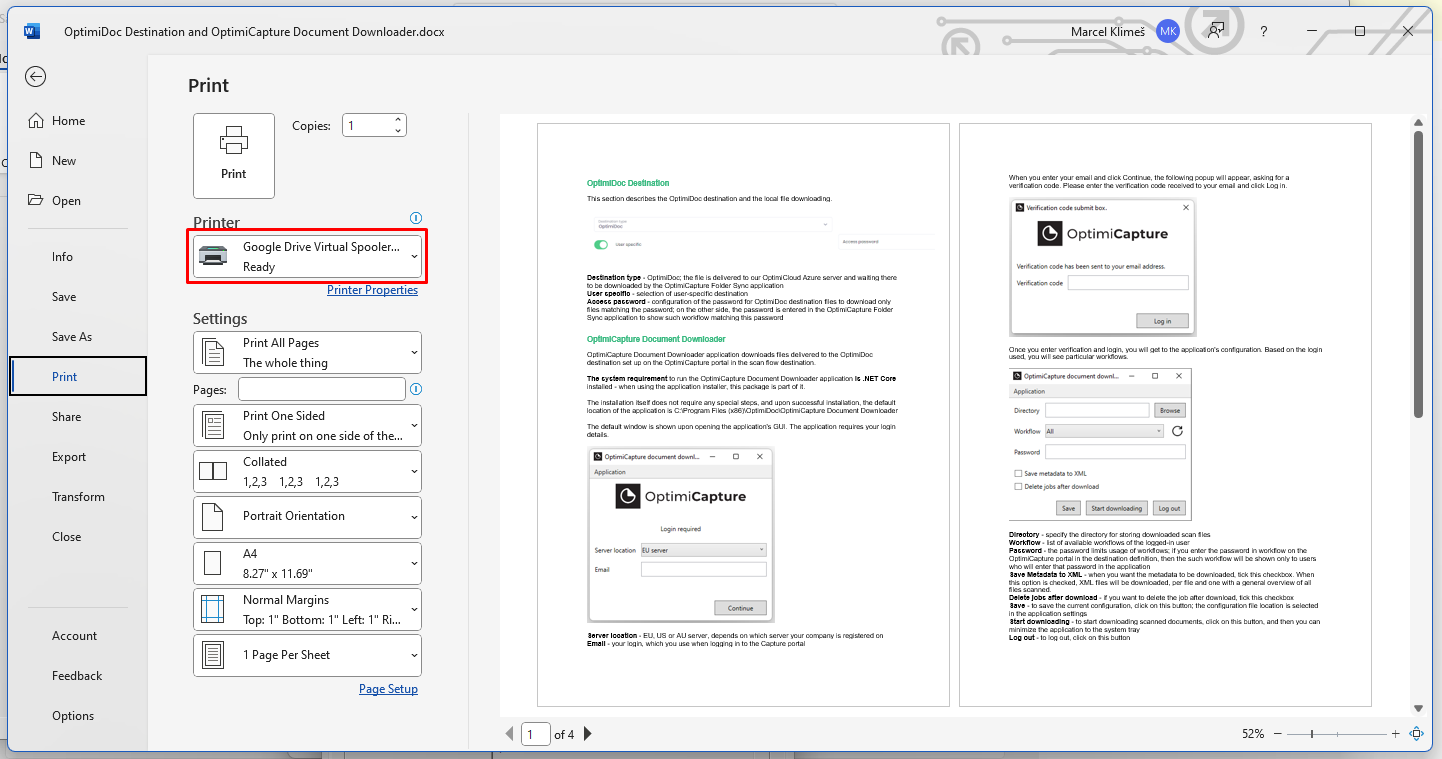
Task: Click in the Copies number field
Action: pos(367,126)
